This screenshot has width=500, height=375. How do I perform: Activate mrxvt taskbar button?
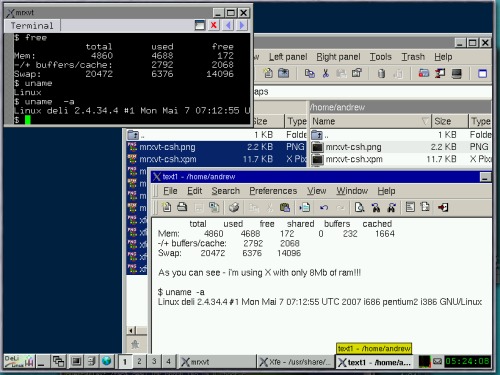pos(218,362)
